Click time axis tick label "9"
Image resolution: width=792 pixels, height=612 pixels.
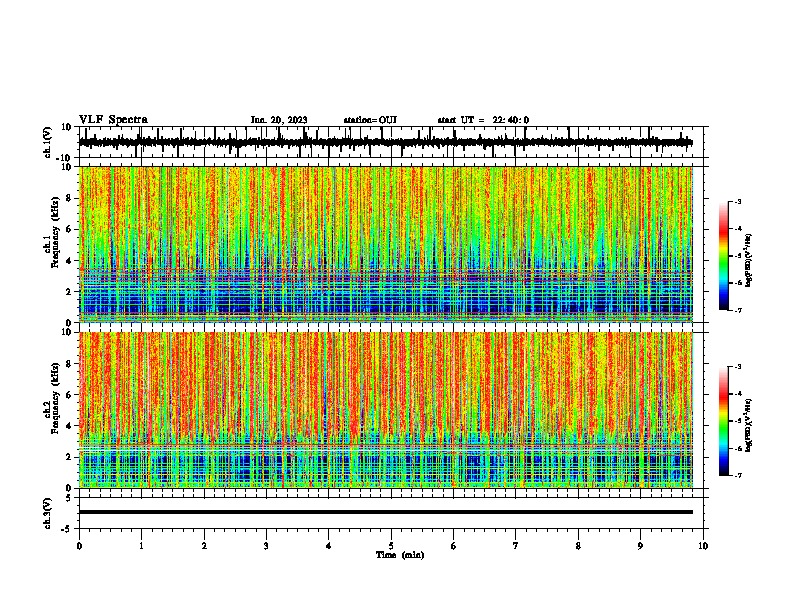click(640, 546)
